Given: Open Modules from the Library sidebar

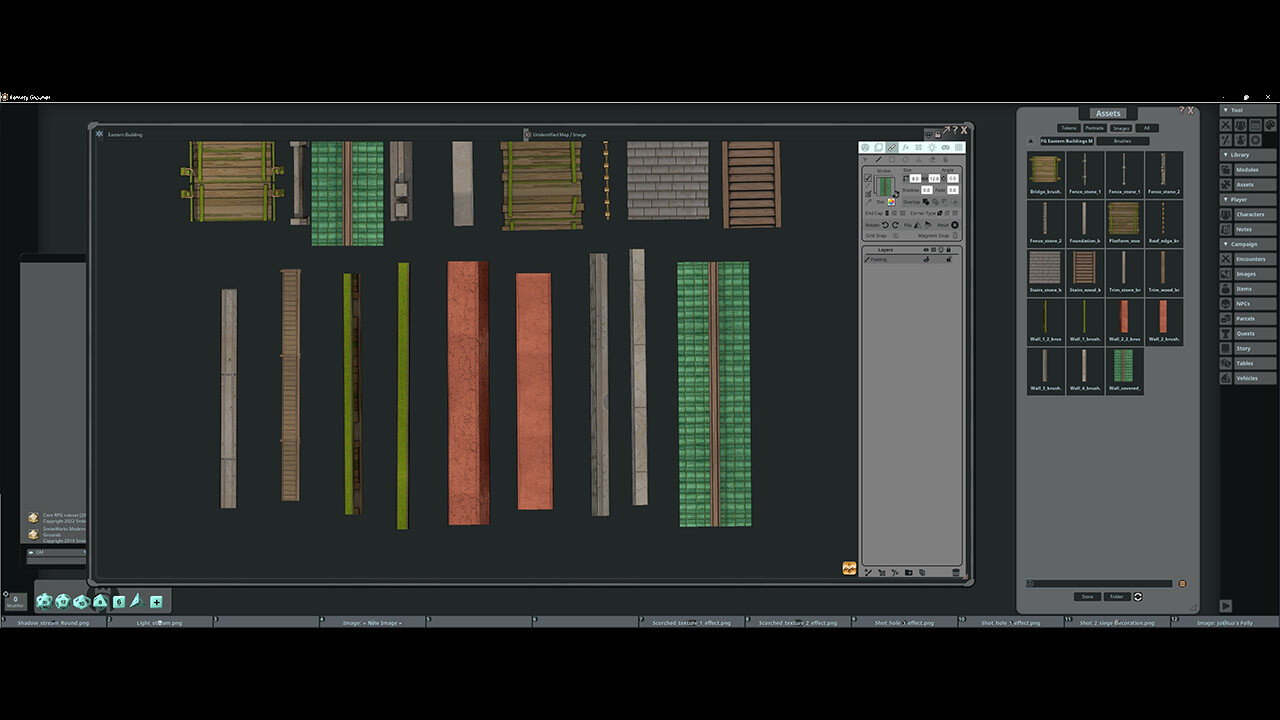Looking at the screenshot, I should pos(1247,168).
